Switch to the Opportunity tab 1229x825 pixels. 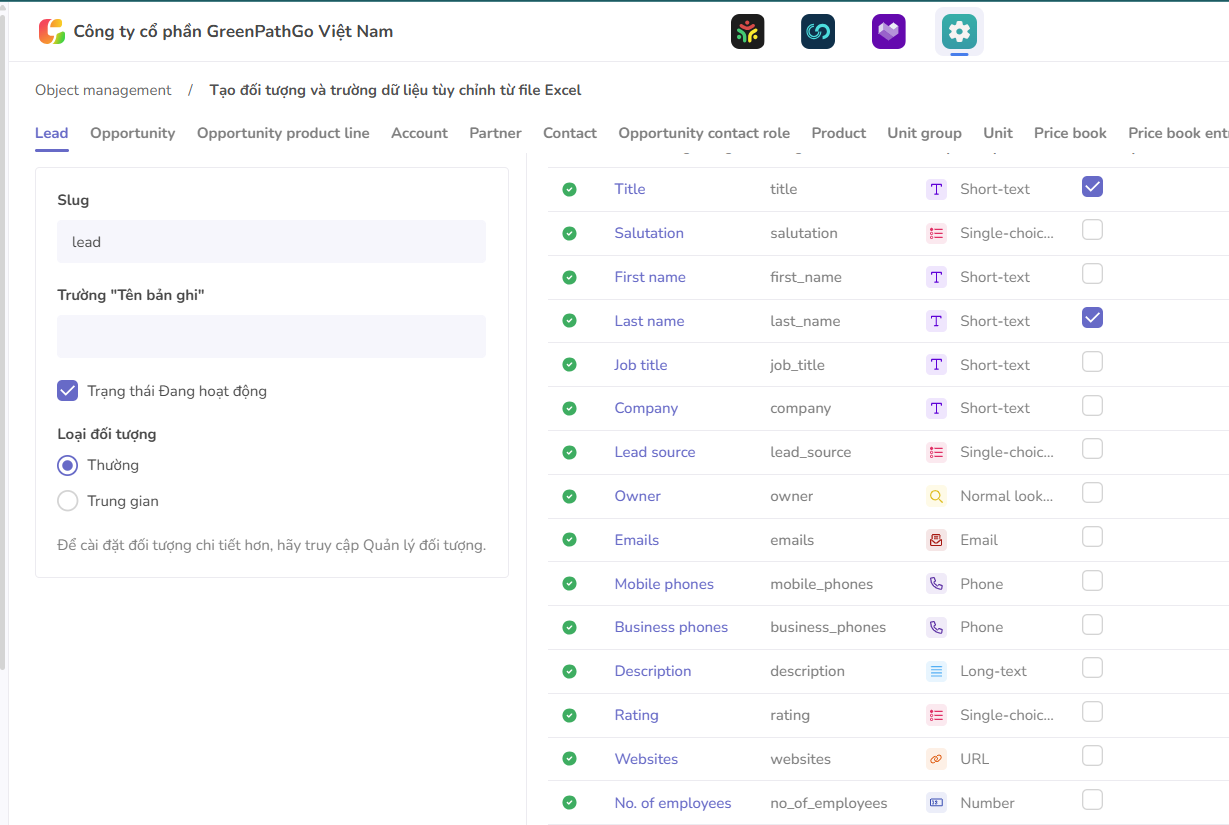click(x=132, y=133)
